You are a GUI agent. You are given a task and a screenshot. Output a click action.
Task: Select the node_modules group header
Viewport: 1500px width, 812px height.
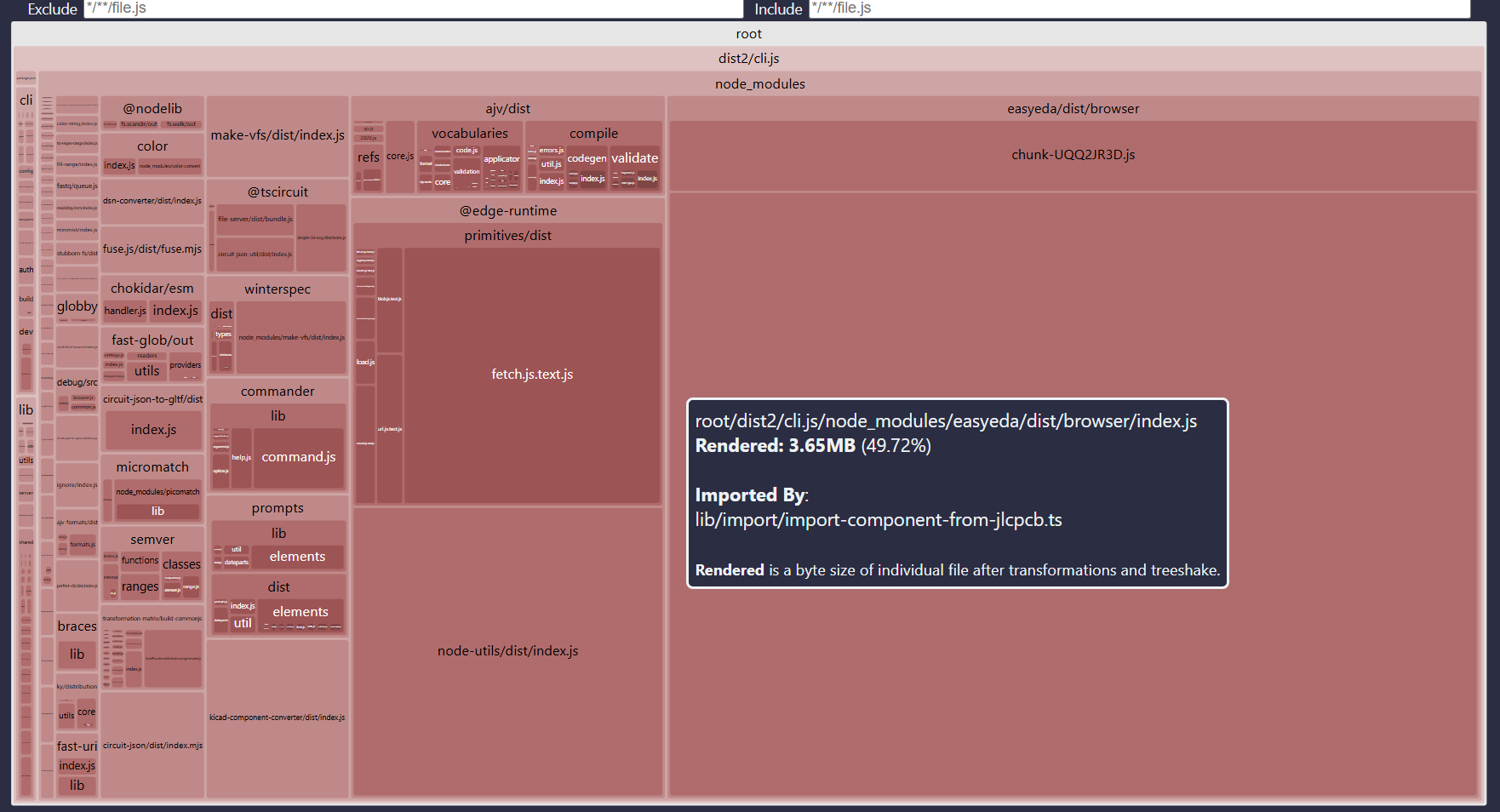click(x=760, y=84)
